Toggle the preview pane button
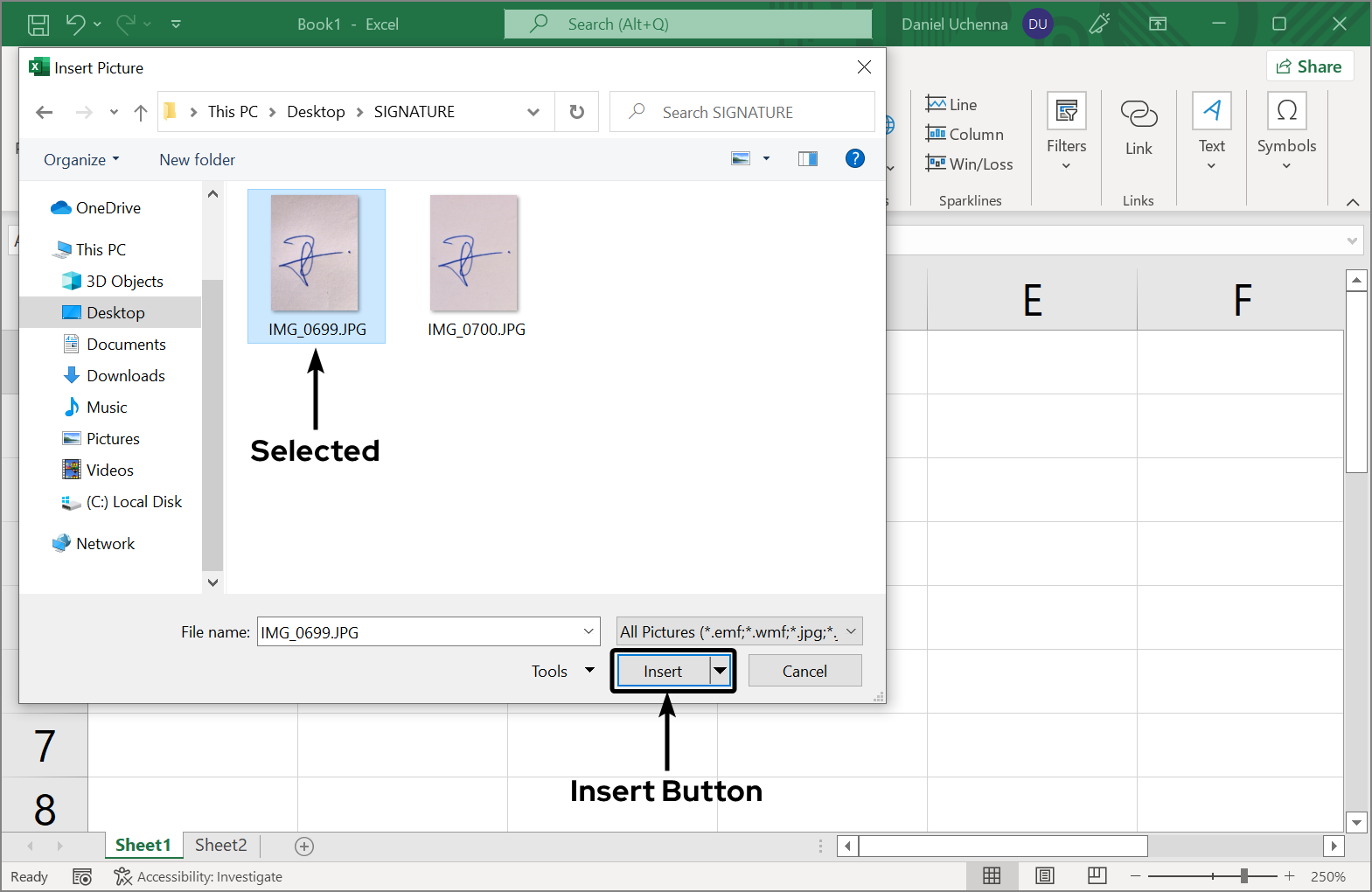Image resolution: width=1372 pixels, height=892 pixels. [807, 158]
